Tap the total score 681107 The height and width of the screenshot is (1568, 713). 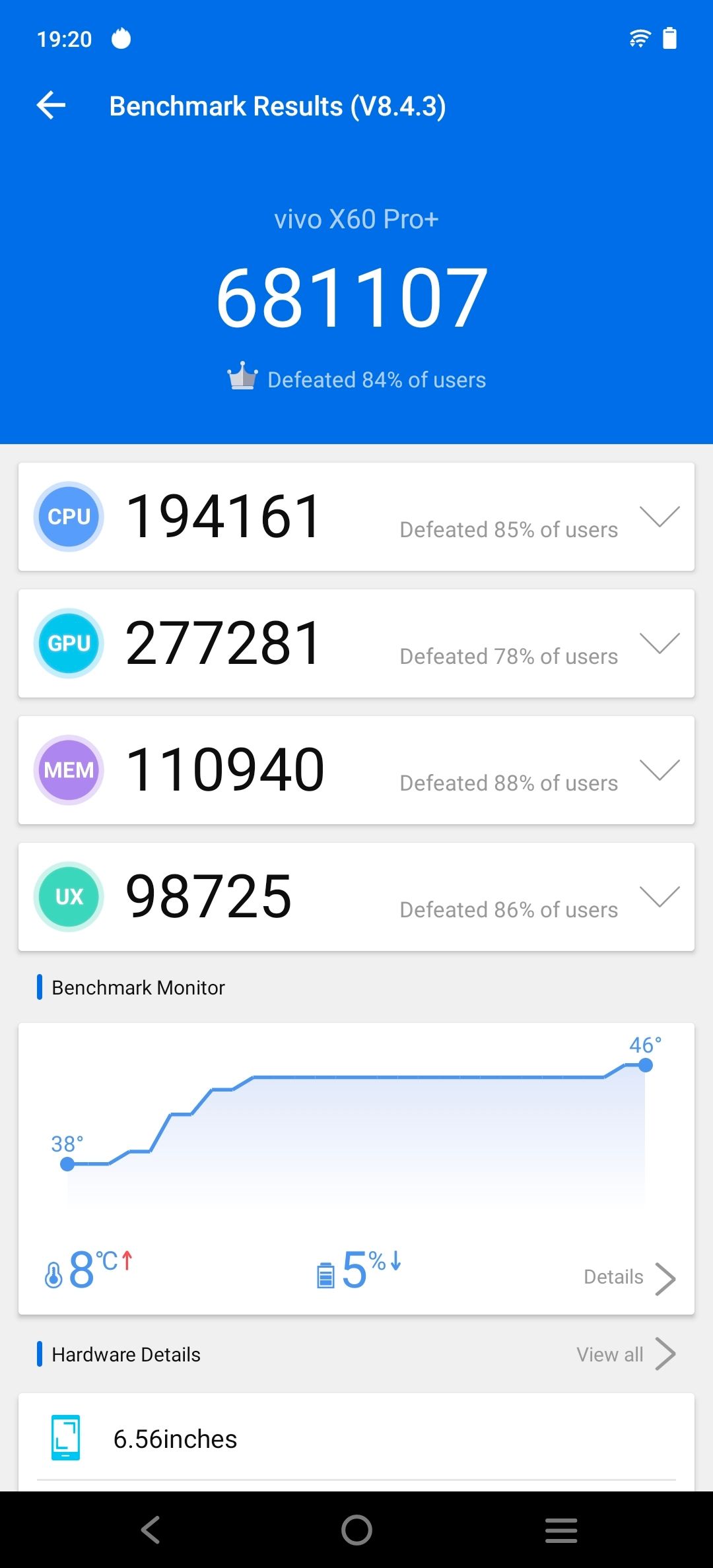353,297
